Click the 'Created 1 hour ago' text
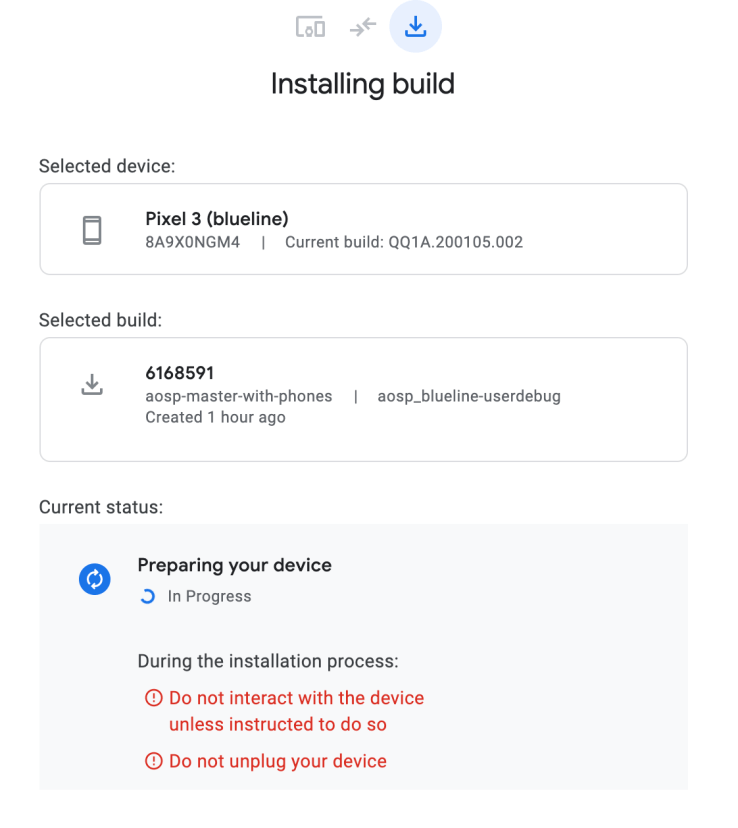Image resolution: width=738 pixels, height=828 pixels. click(x=216, y=417)
